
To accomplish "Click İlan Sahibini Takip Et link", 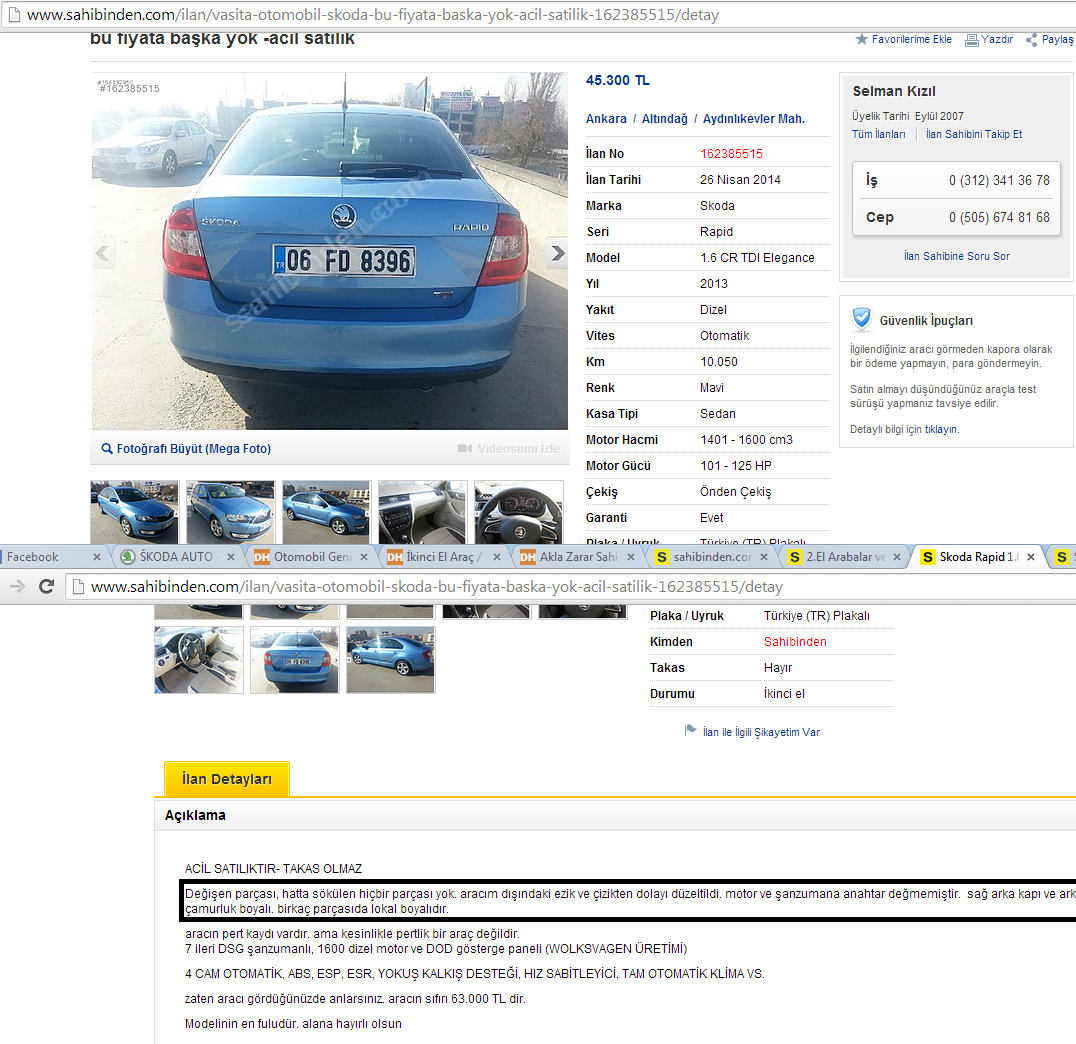I will [x=974, y=135].
